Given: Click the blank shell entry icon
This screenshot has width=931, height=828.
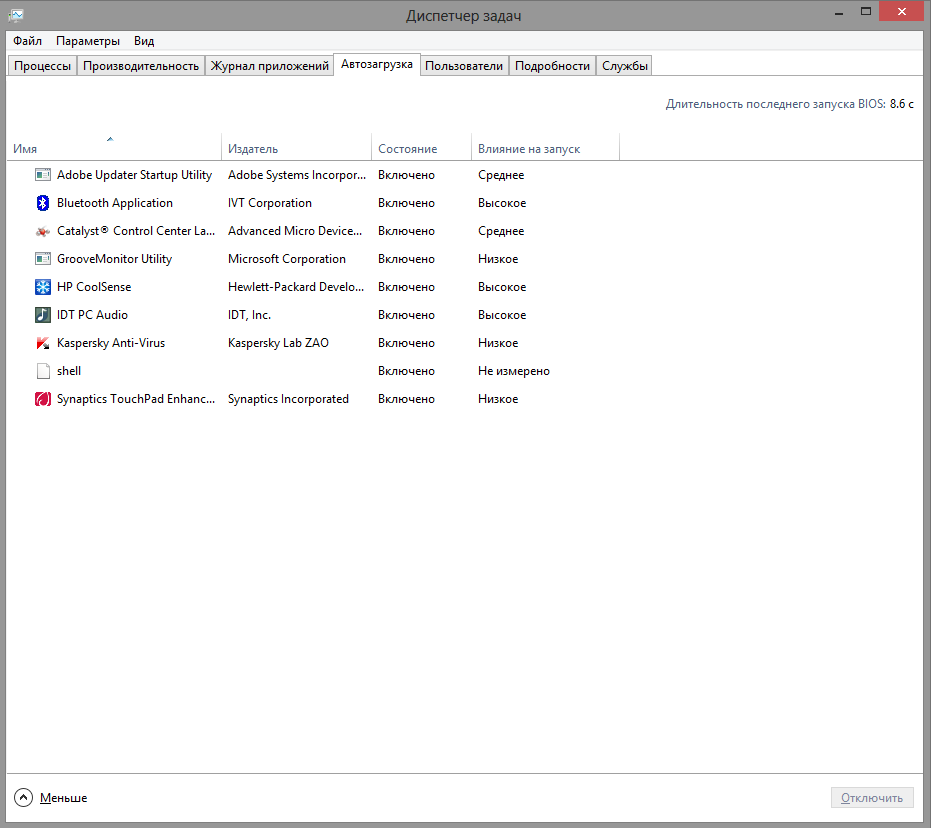Looking at the screenshot, I should point(43,371).
